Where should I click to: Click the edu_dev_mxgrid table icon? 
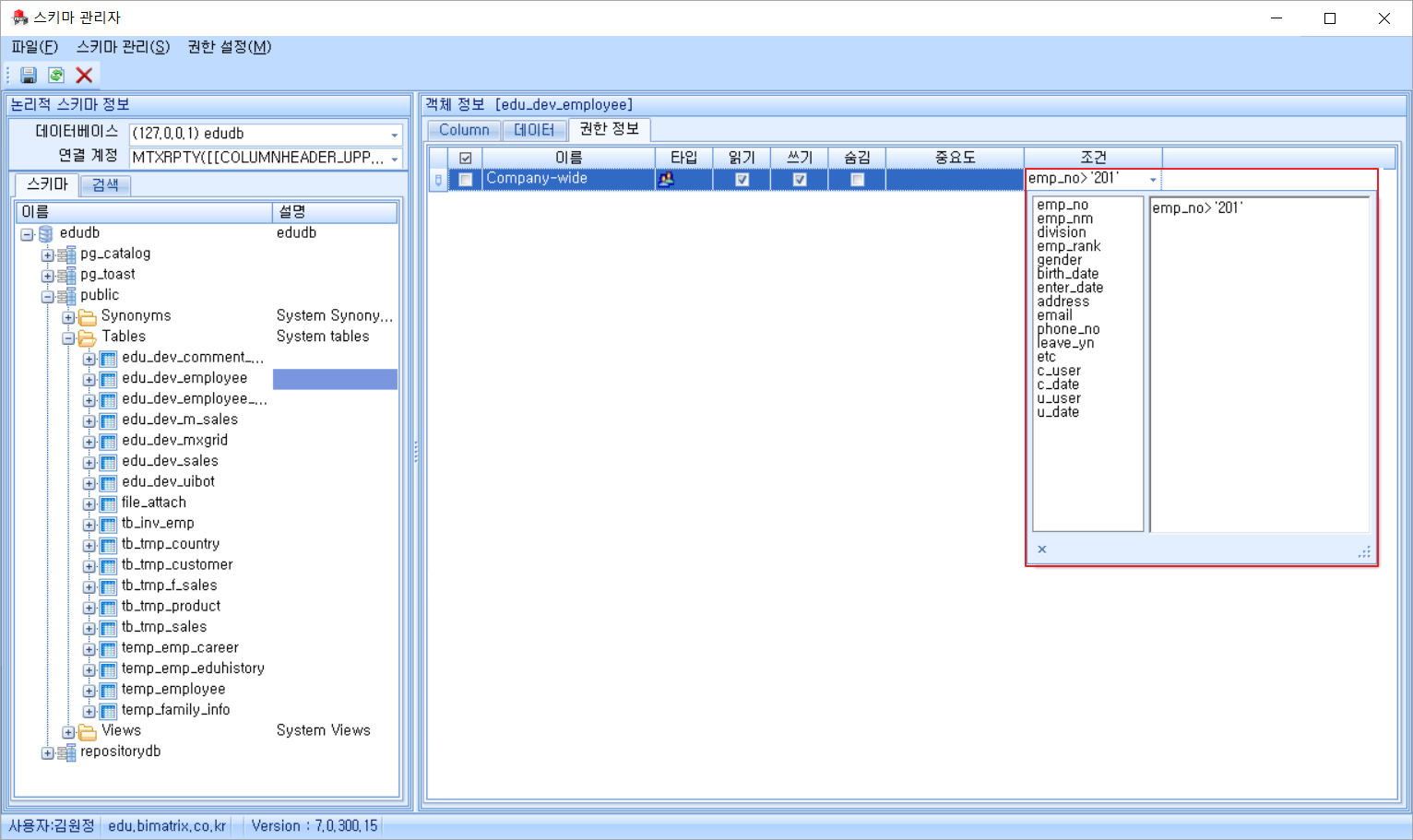108,442
